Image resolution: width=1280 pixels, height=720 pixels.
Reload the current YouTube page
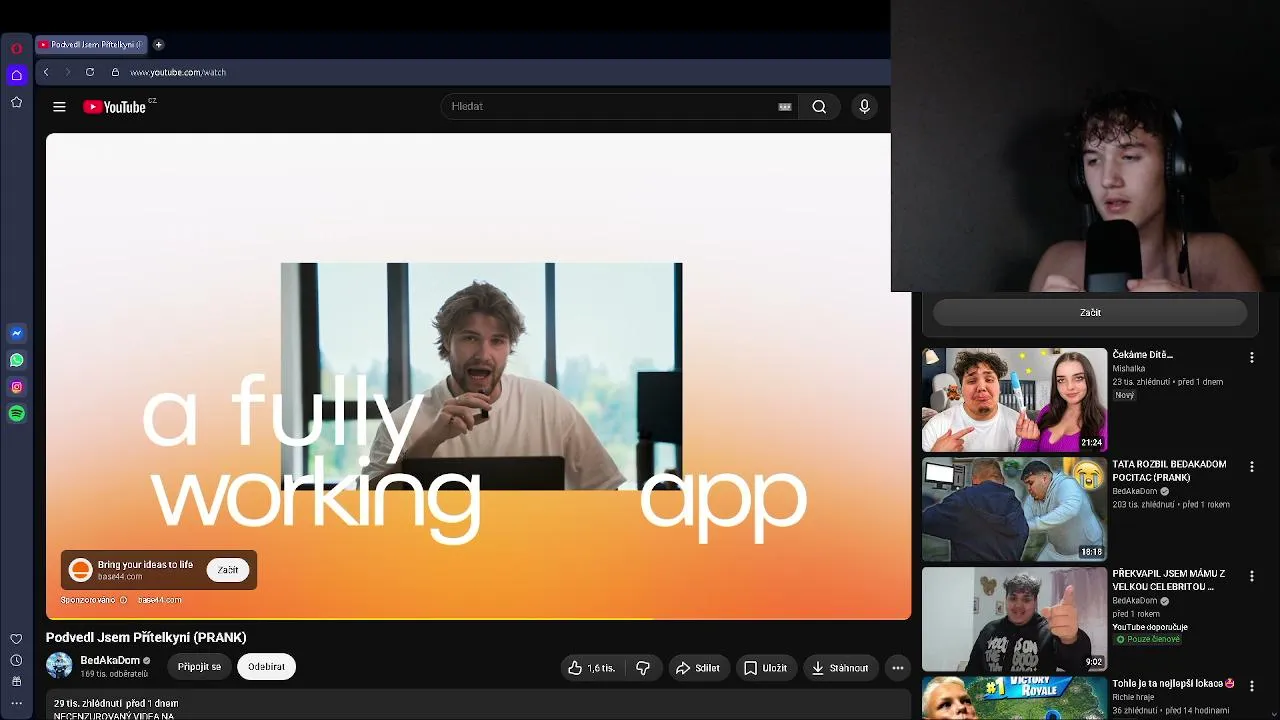90,72
